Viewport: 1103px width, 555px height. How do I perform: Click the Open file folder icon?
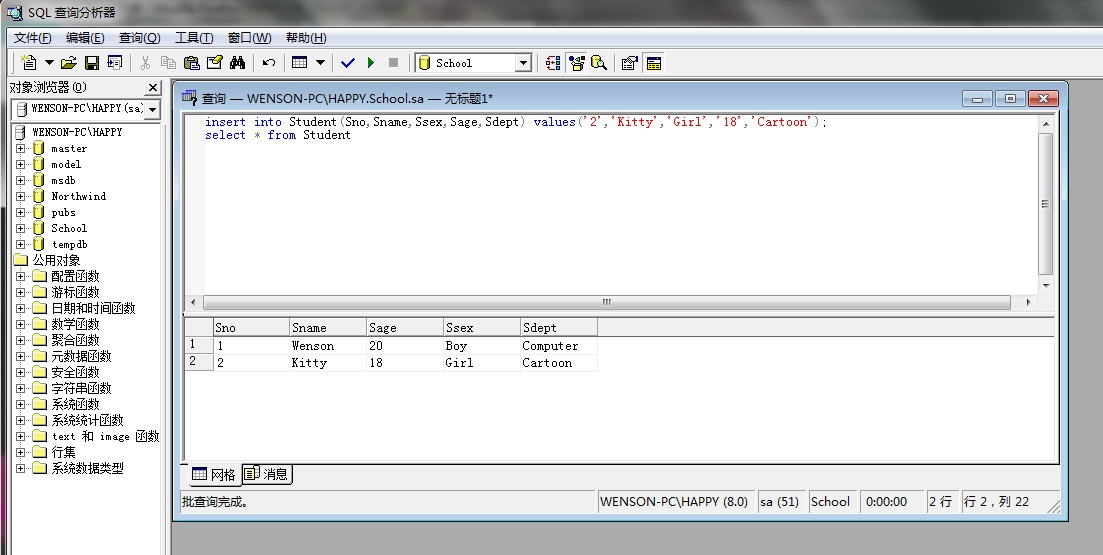(x=68, y=63)
